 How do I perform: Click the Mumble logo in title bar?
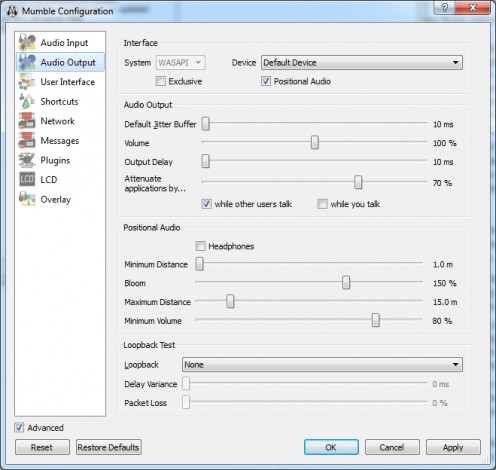[12, 11]
